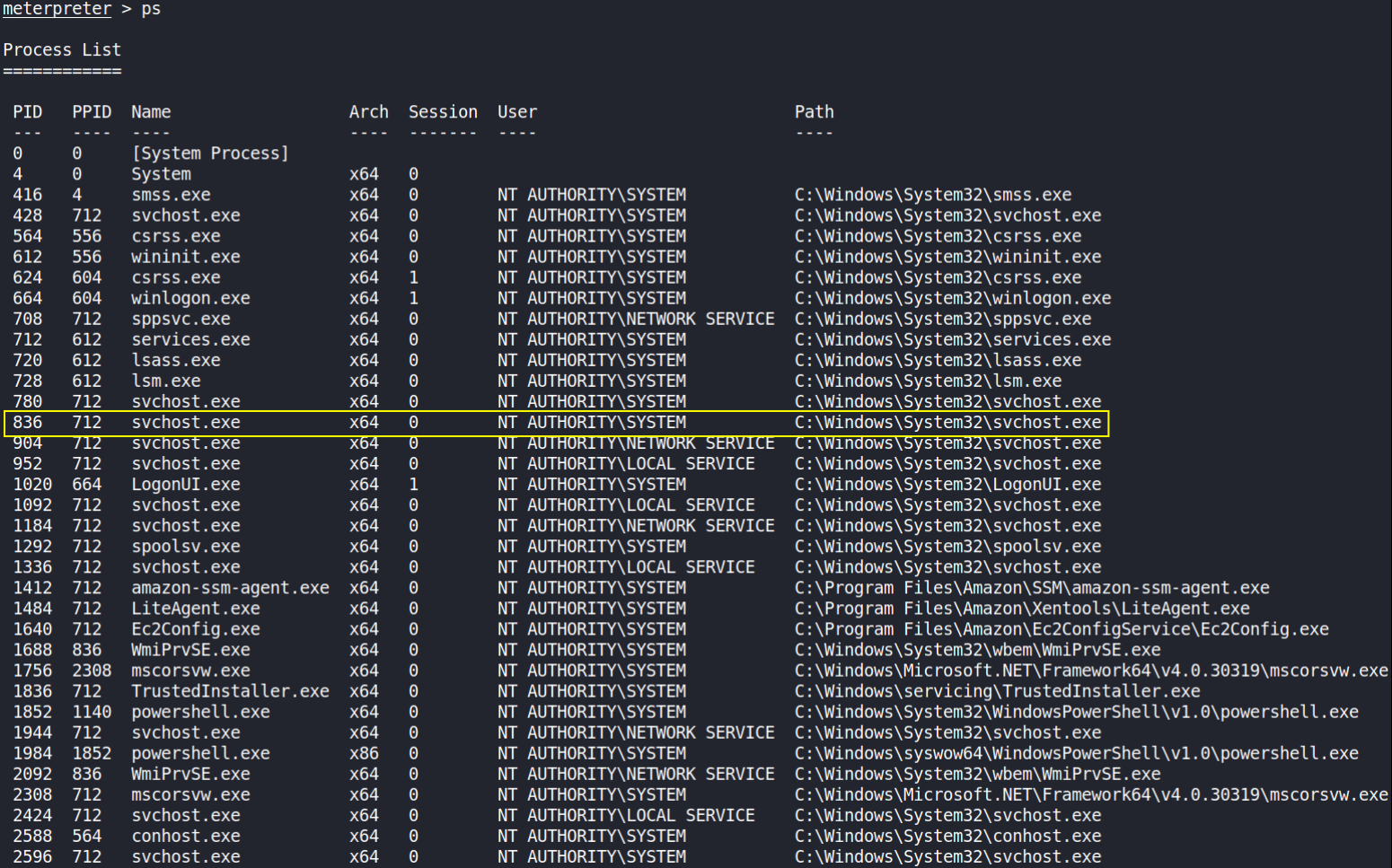Click the underlined meterpreter prompt text
1392x868 pixels.
point(57,9)
